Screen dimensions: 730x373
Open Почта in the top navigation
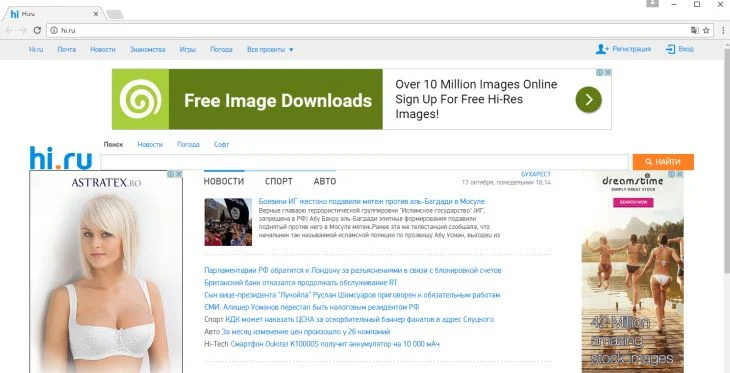point(67,49)
